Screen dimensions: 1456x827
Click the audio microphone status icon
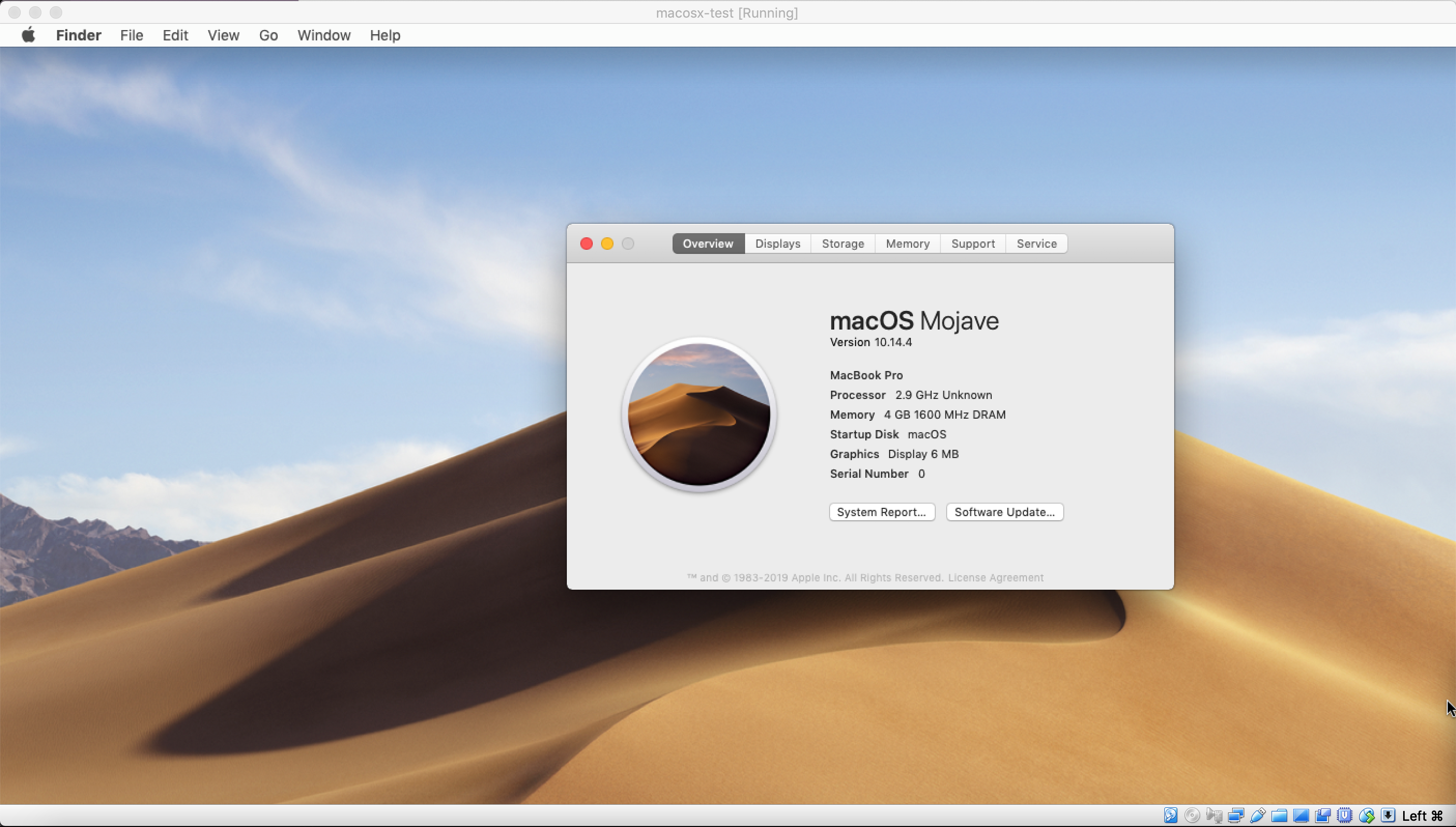(1214, 816)
